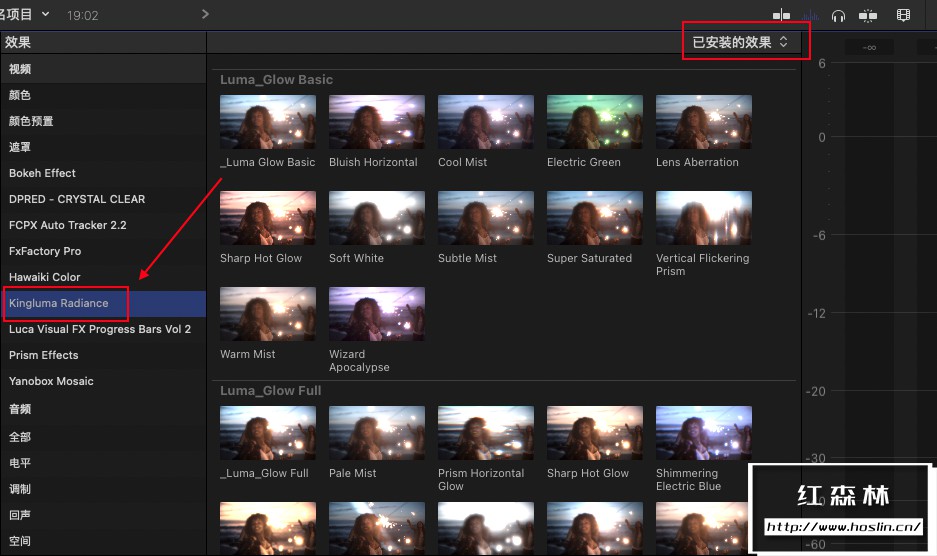Select the Subtle Mist effect thumbnail
Image resolution: width=937 pixels, height=556 pixels.
[486, 218]
